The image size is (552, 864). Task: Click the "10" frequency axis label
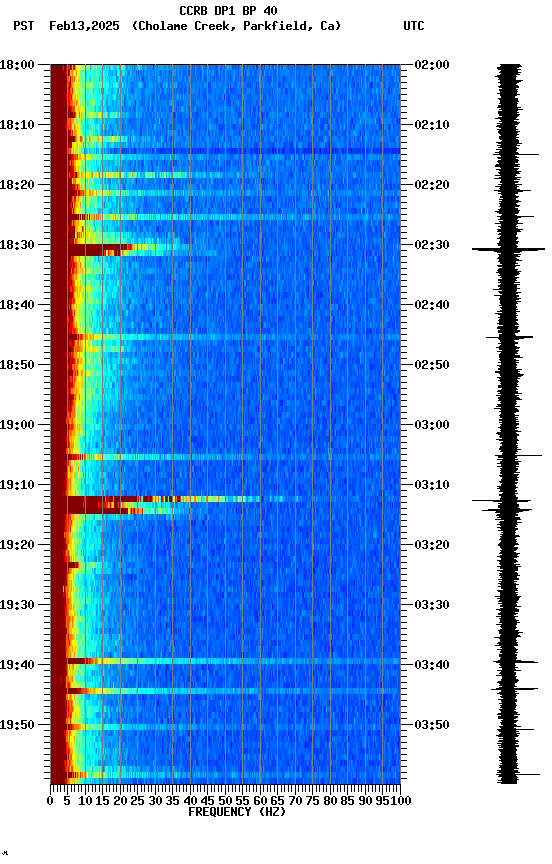click(x=85, y=801)
